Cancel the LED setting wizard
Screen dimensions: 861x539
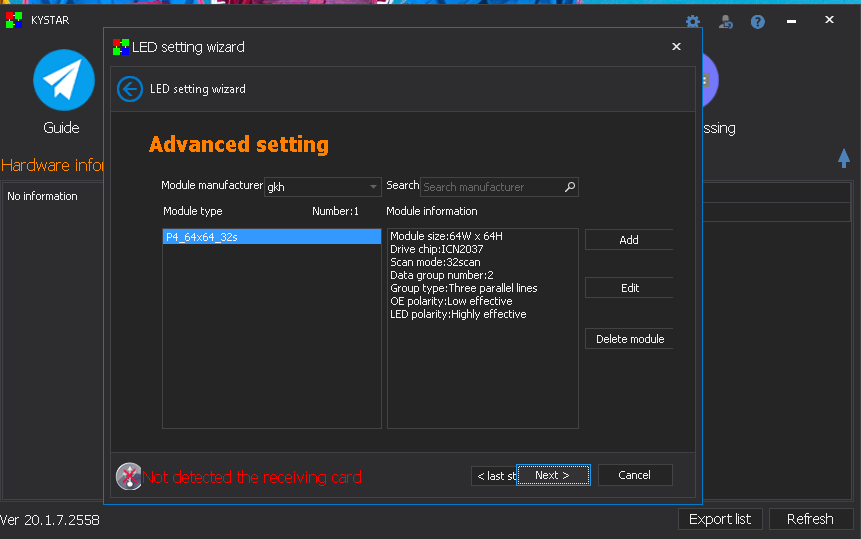click(x=634, y=475)
